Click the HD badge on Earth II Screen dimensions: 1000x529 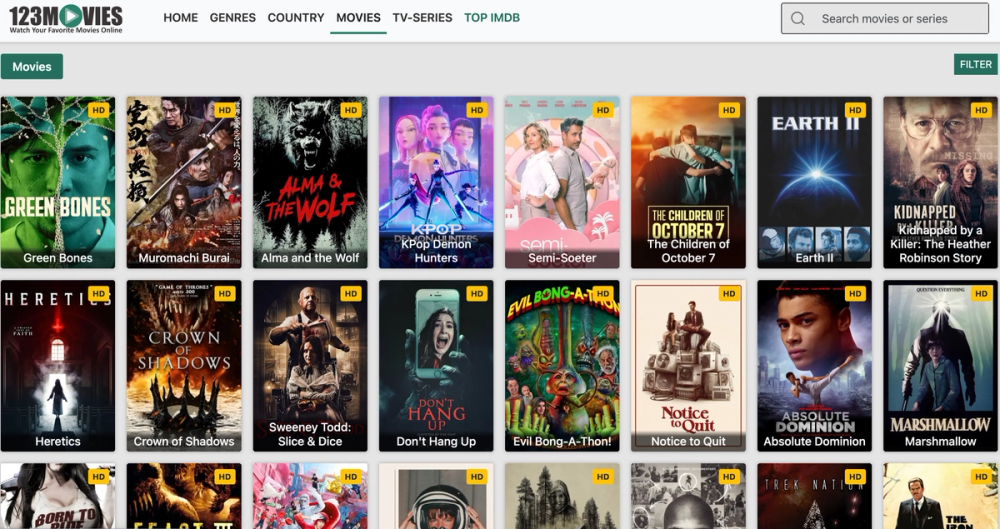coord(855,110)
